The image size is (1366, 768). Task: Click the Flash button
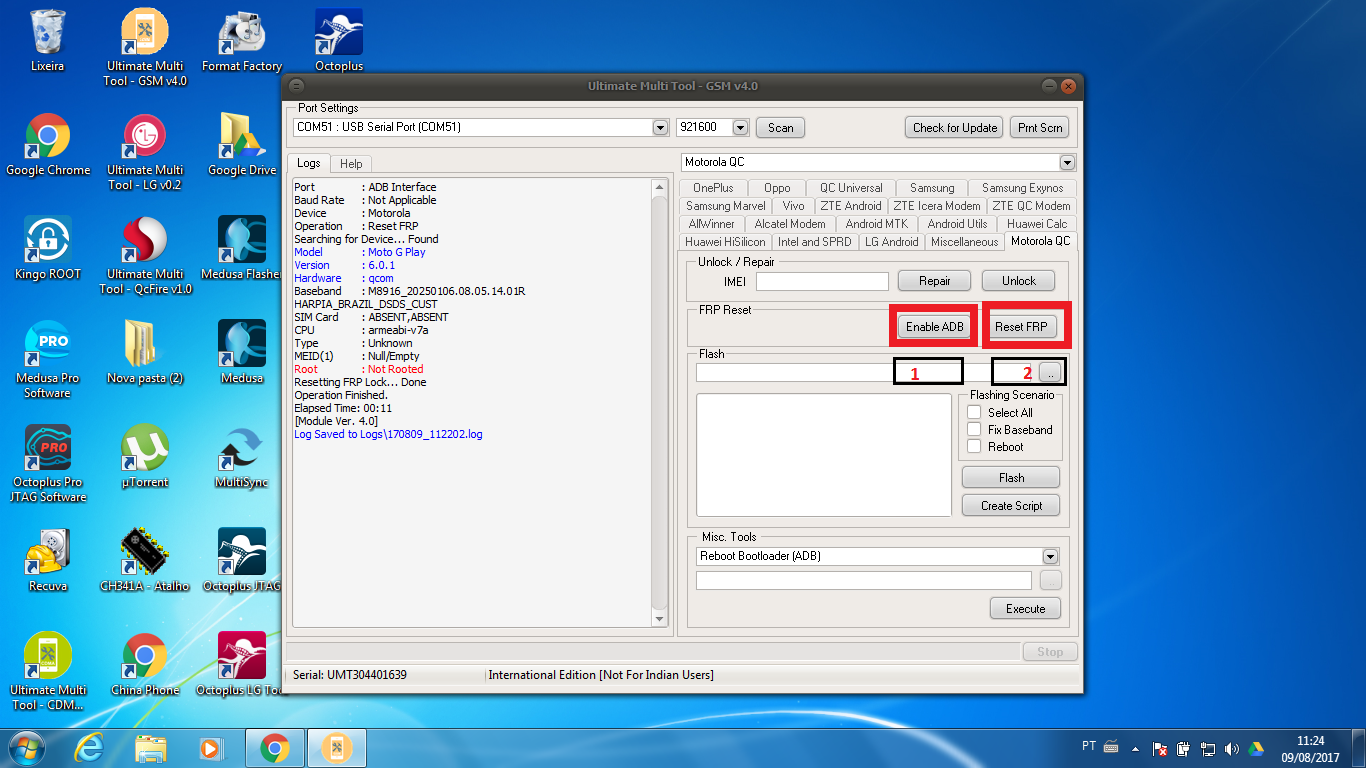pos(1011,478)
